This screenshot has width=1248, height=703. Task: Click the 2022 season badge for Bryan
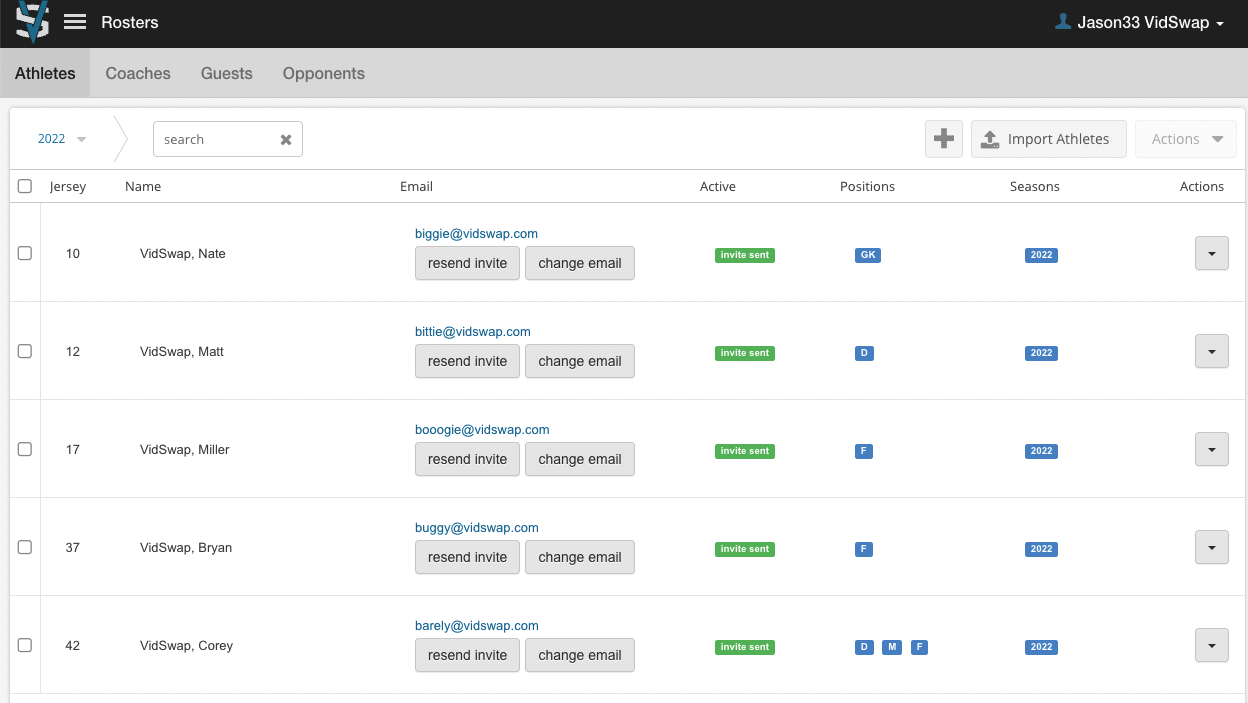[1041, 549]
